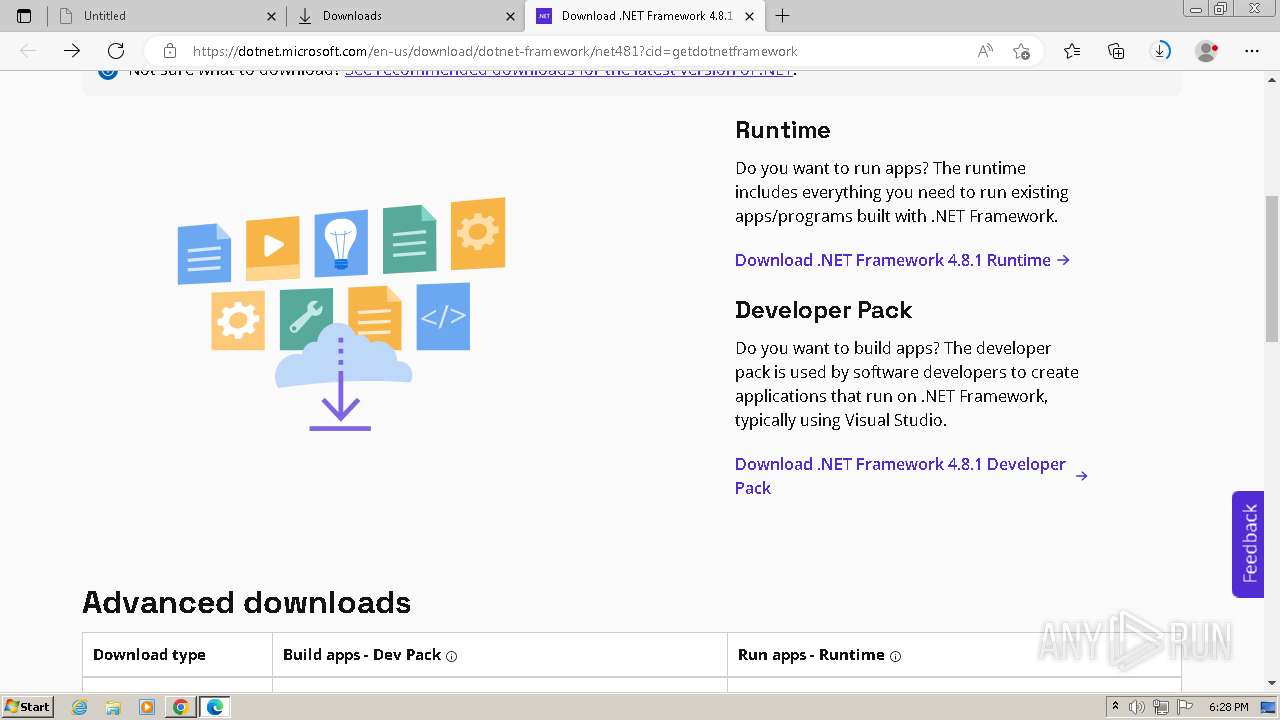Show hidden system tray icons
Screen dimensions: 1280x720
pyautogui.click(x=1116, y=707)
